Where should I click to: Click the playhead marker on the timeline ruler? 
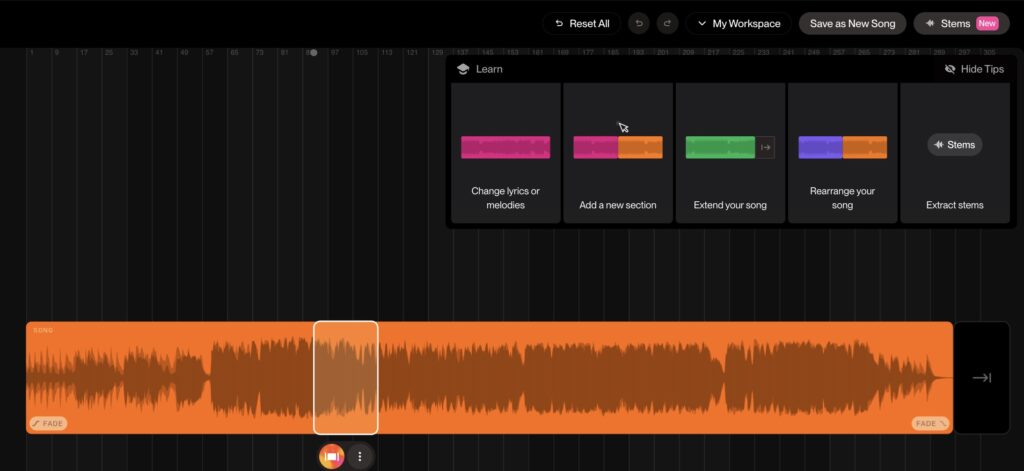tap(313, 52)
